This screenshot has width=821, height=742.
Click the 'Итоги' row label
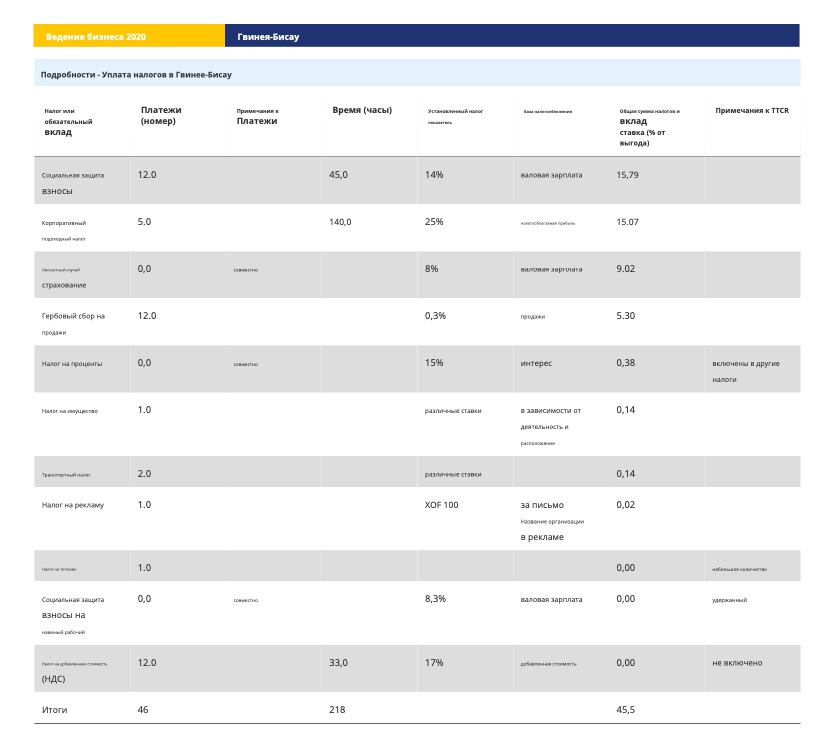coord(54,710)
